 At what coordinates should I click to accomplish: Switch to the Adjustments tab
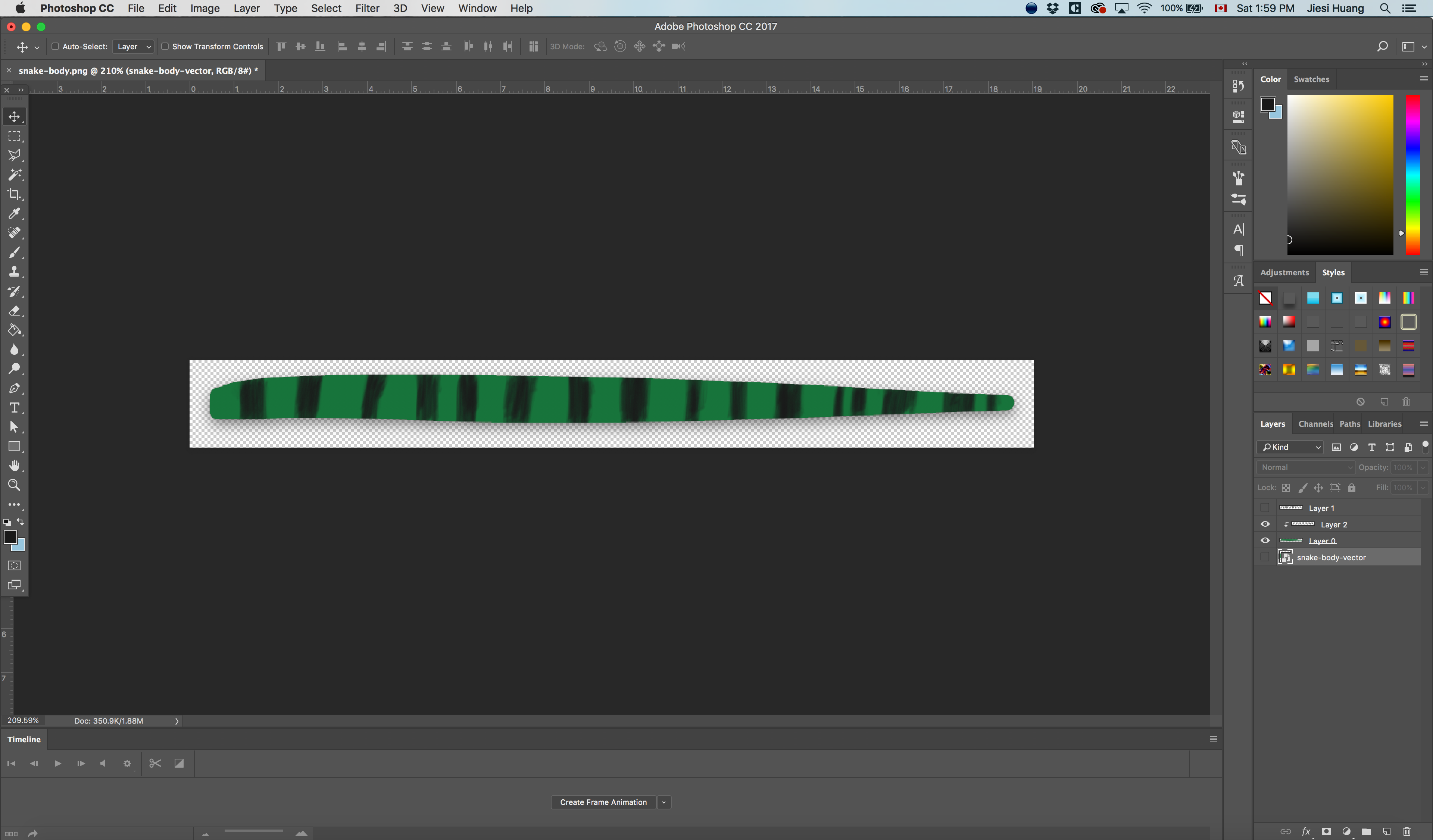click(x=1284, y=272)
